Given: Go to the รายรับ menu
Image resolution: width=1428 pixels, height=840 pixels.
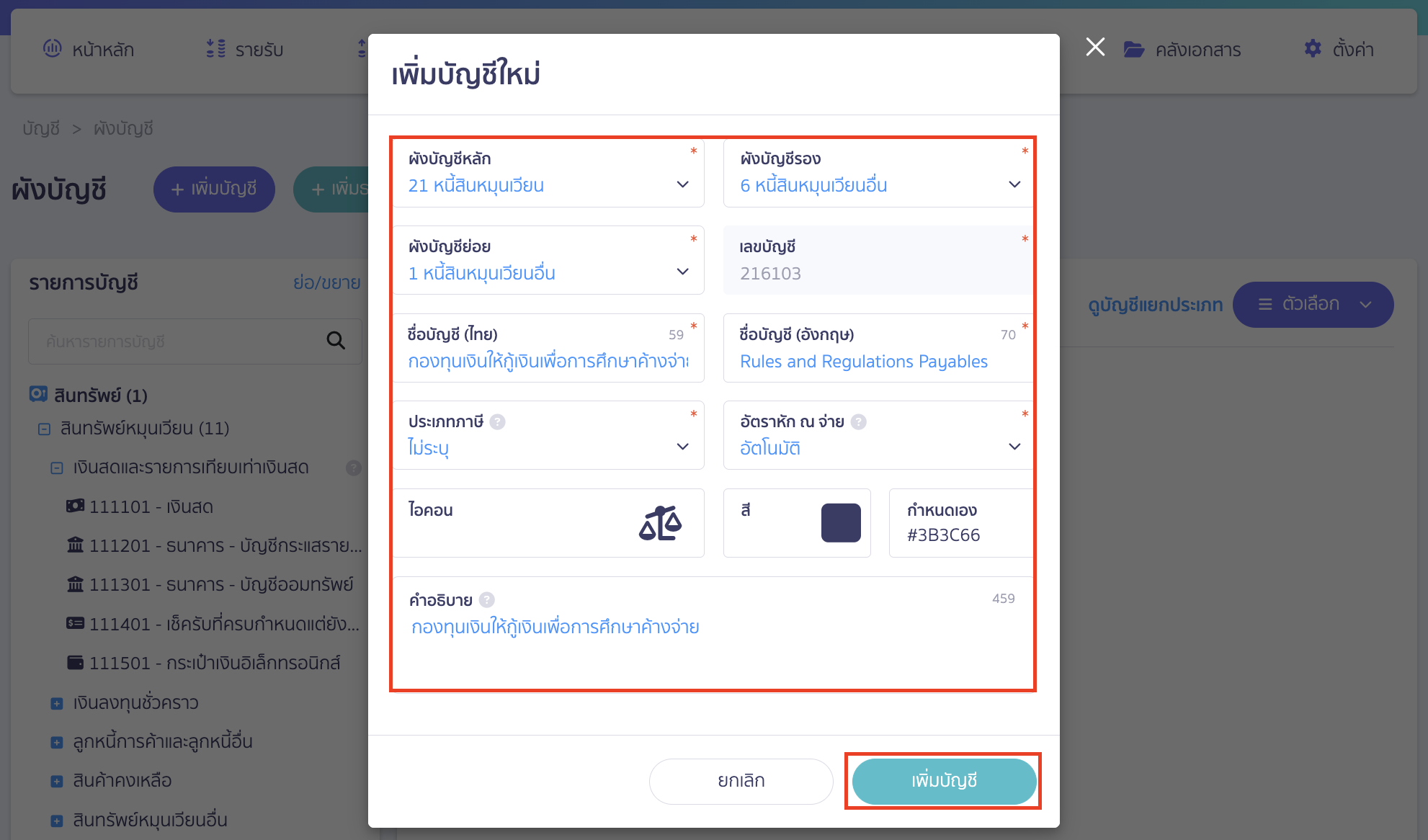Looking at the screenshot, I should point(245,49).
